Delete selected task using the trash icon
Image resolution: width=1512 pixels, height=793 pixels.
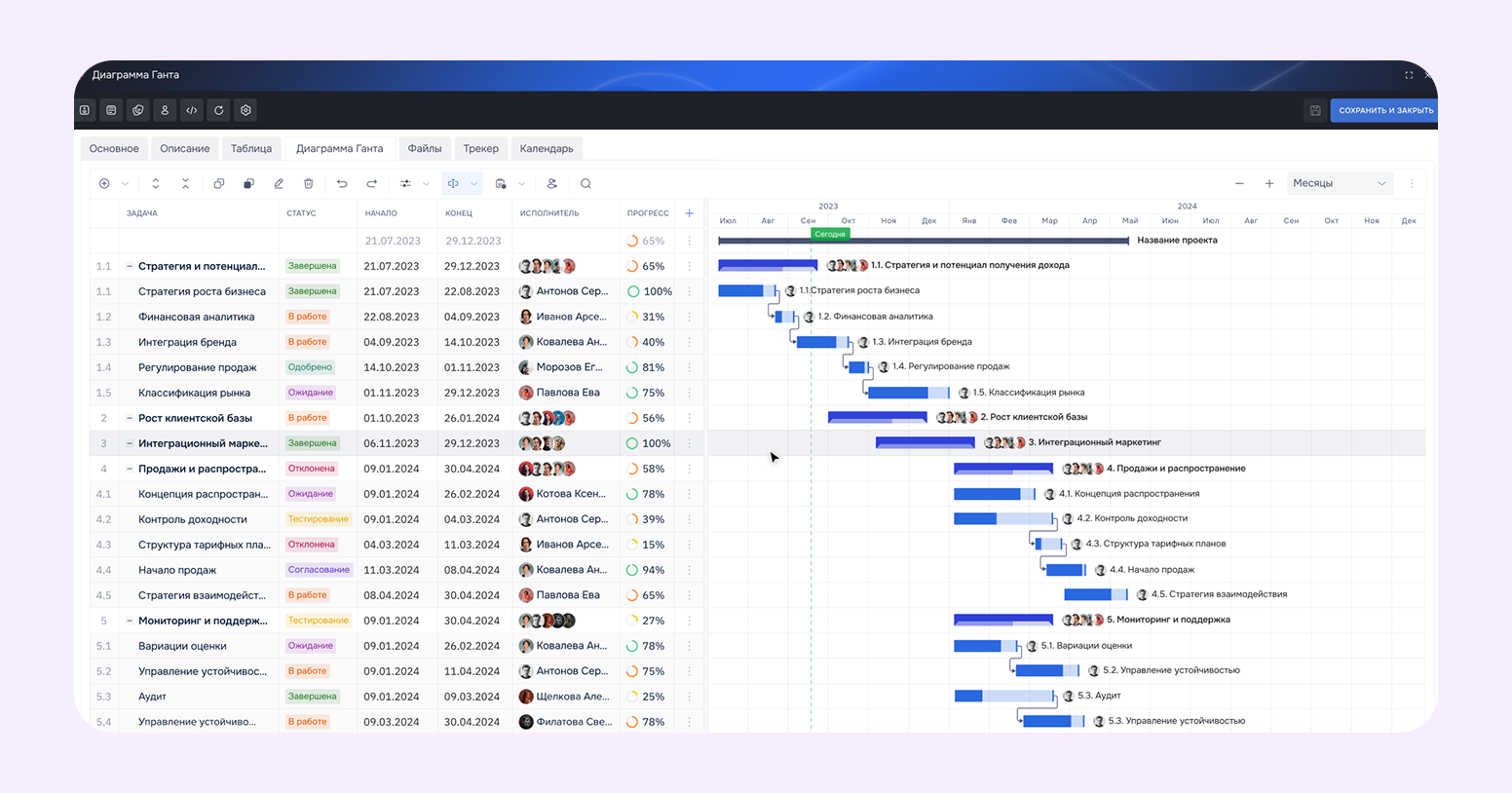[x=308, y=183]
